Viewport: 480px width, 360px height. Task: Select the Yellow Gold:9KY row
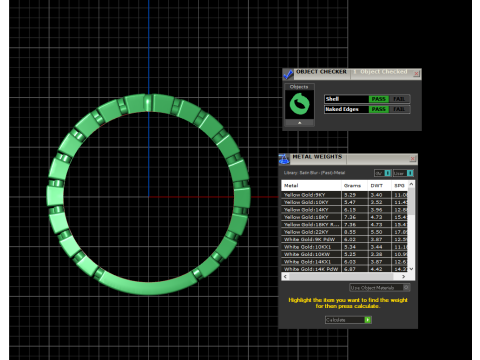344,195
